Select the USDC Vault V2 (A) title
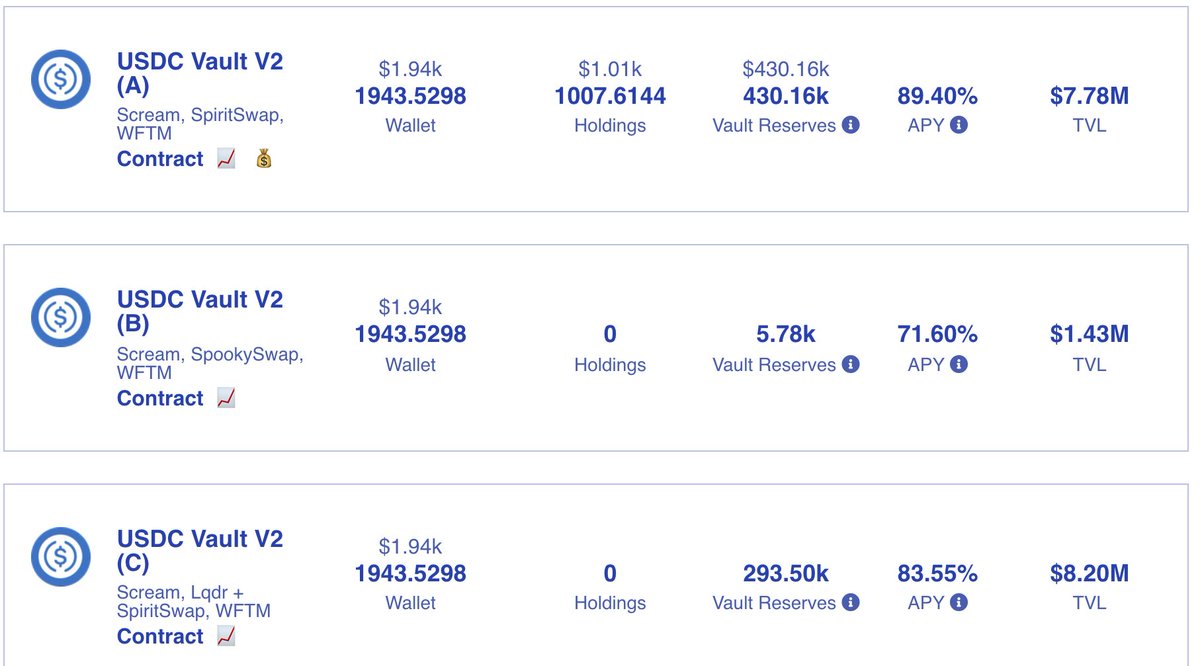Viewport: 1200px width, 666px height. 200,73
